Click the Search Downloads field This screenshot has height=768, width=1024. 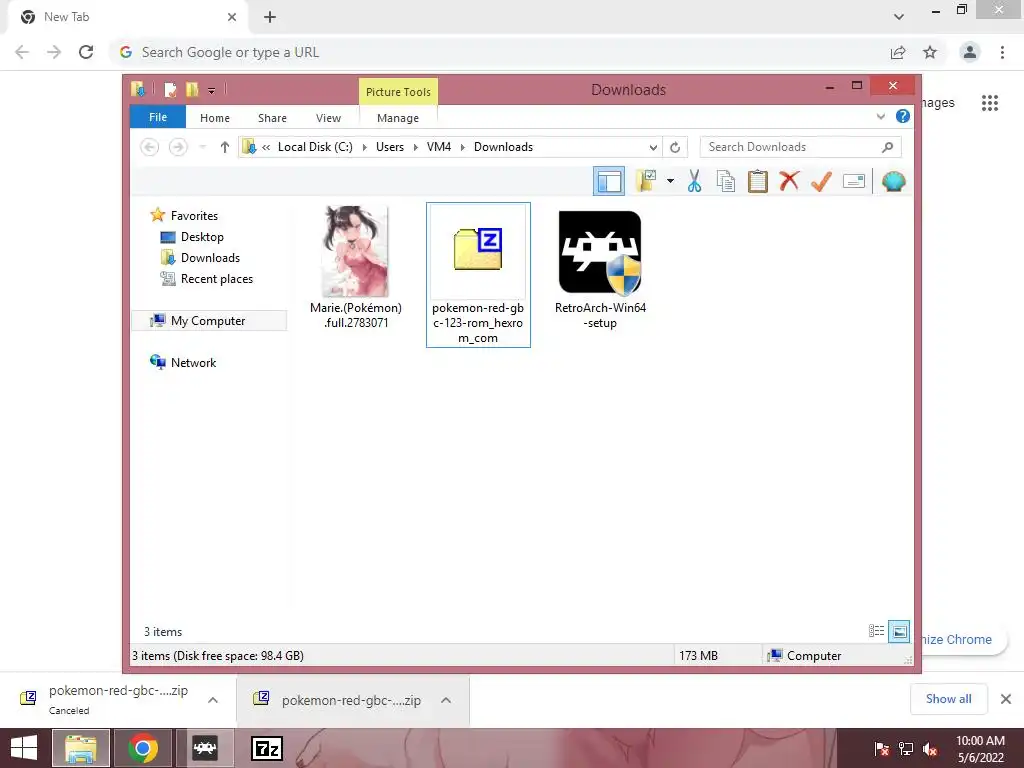[x=800, y=147]
